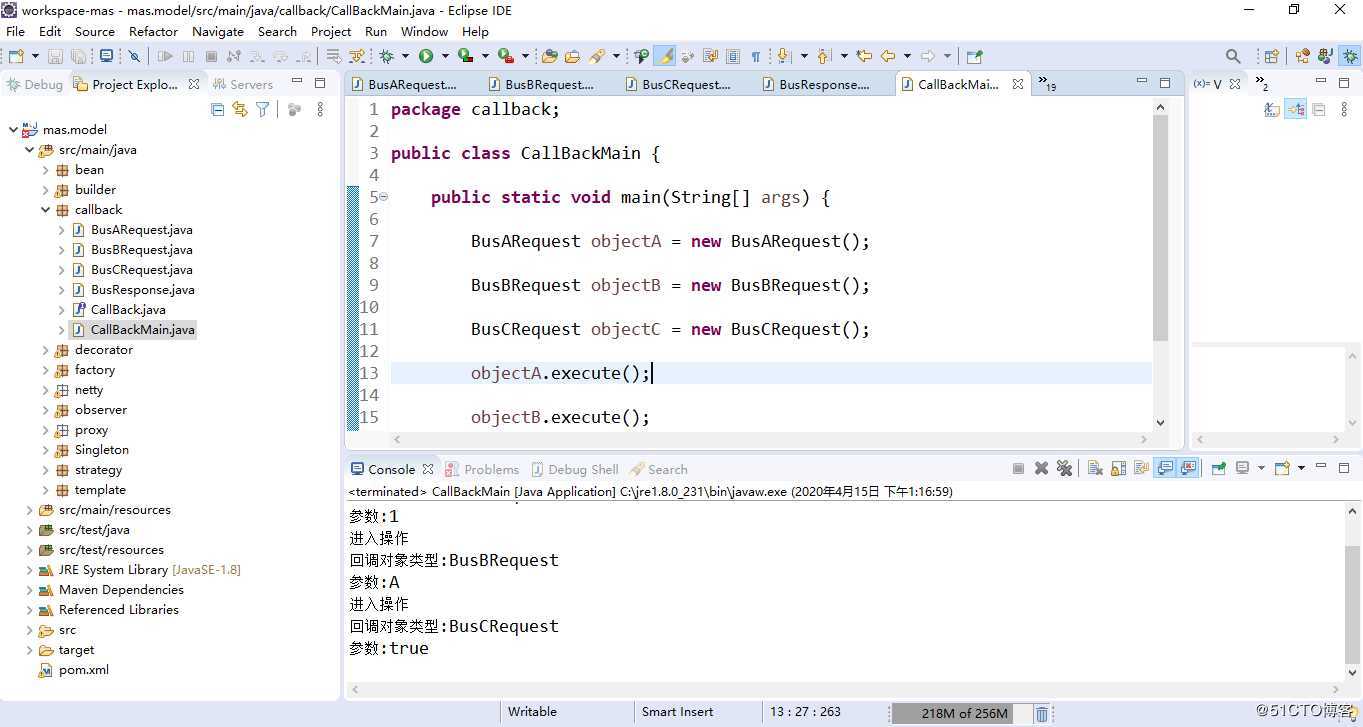
Task: Toggle Mark Occurrences highlighter icon
Action: [x=665, y=57]
